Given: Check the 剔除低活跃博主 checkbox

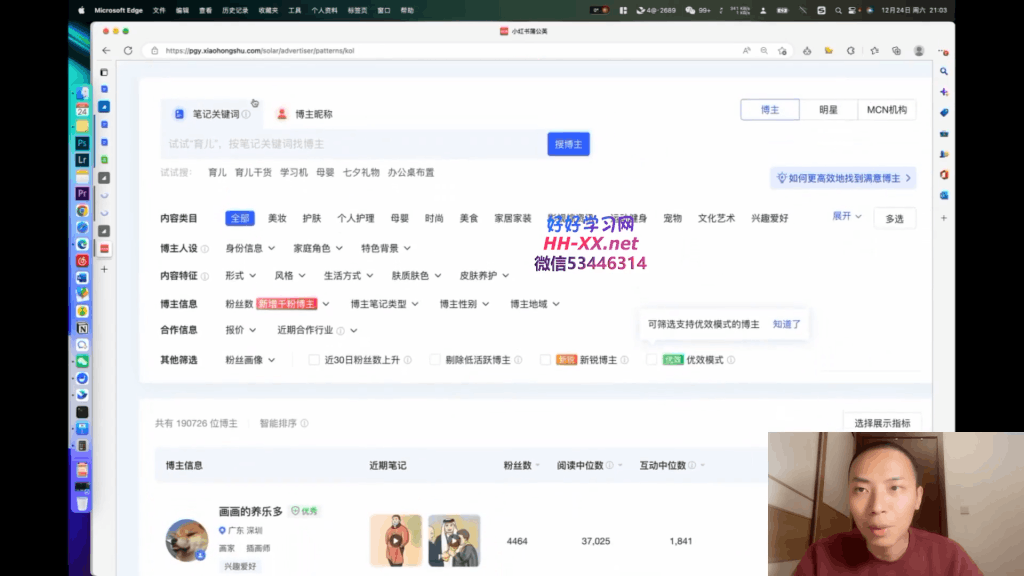Looking at the screenshot, I should 435,360.
